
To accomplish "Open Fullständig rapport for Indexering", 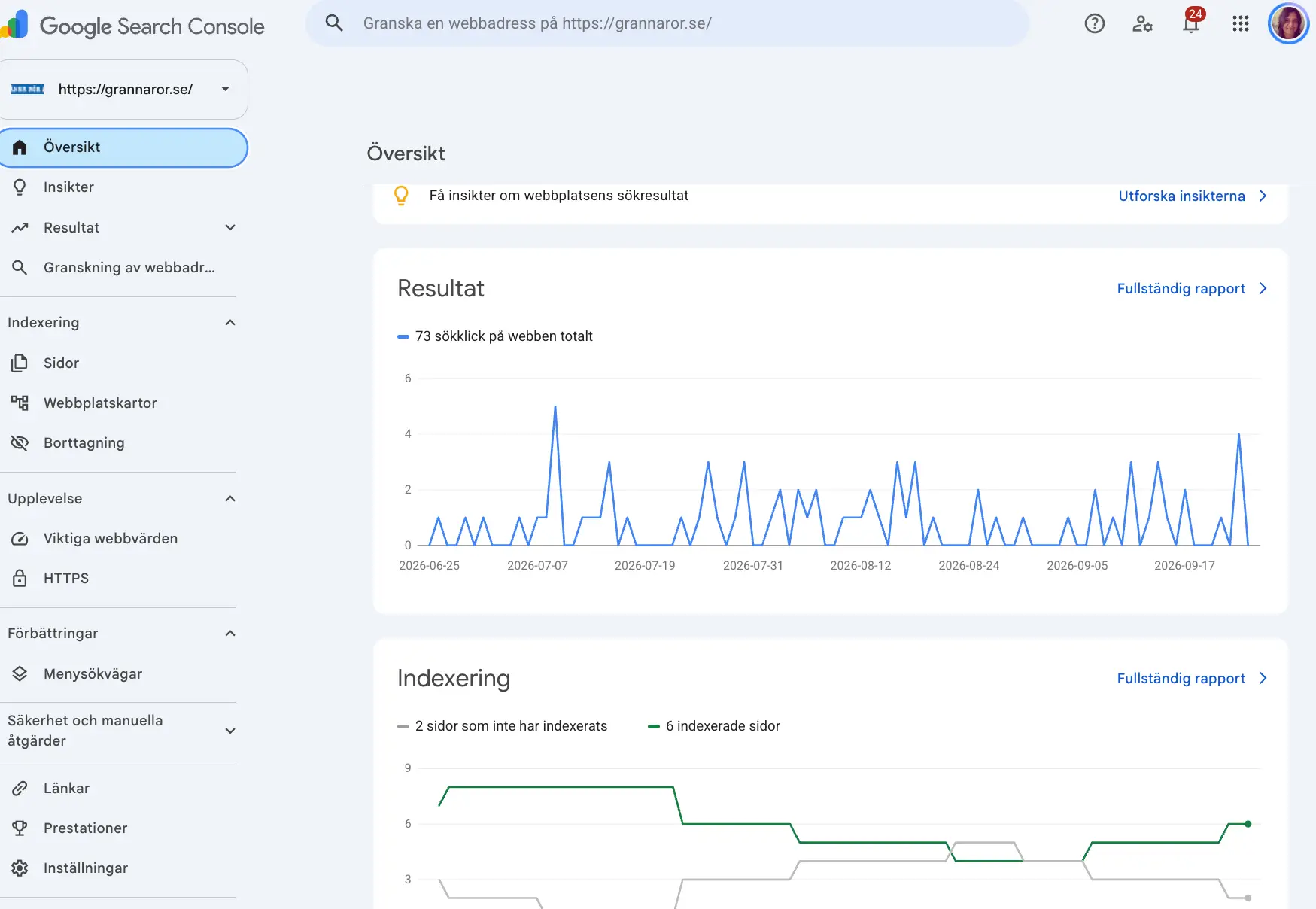I will (x=1192, y=679).
